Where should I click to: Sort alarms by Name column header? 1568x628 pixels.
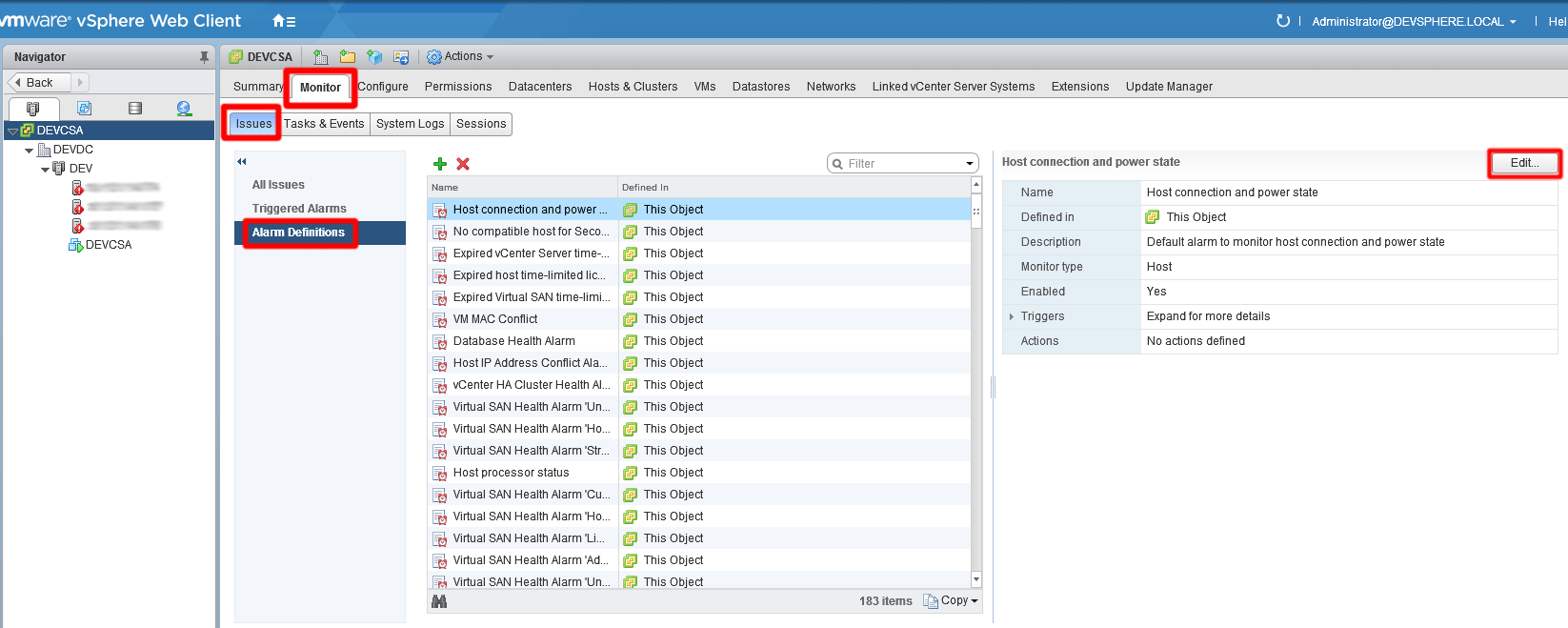click(x=522, y=188)
